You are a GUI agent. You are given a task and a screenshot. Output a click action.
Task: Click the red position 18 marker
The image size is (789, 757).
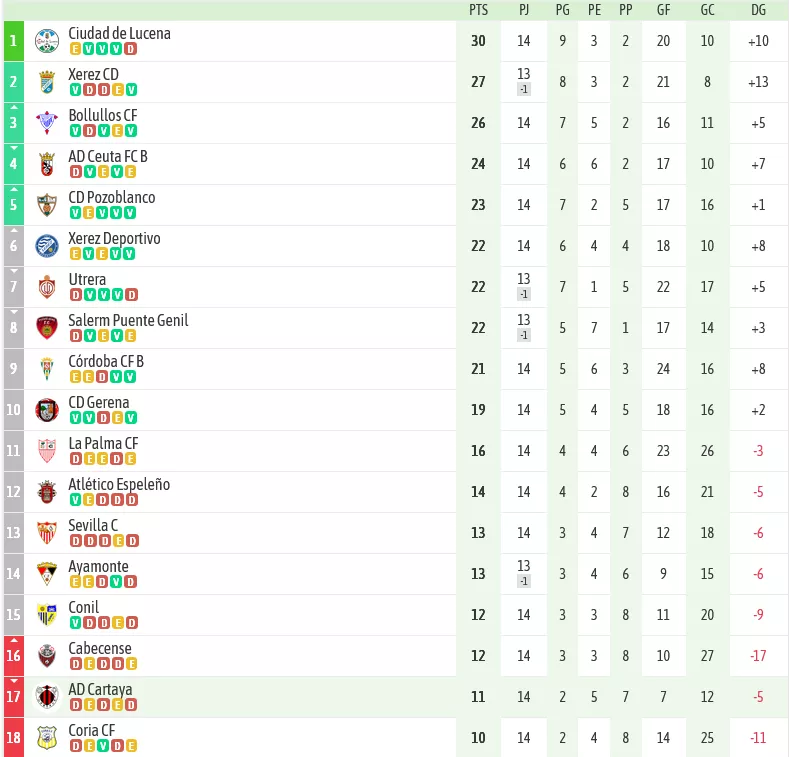14,738
